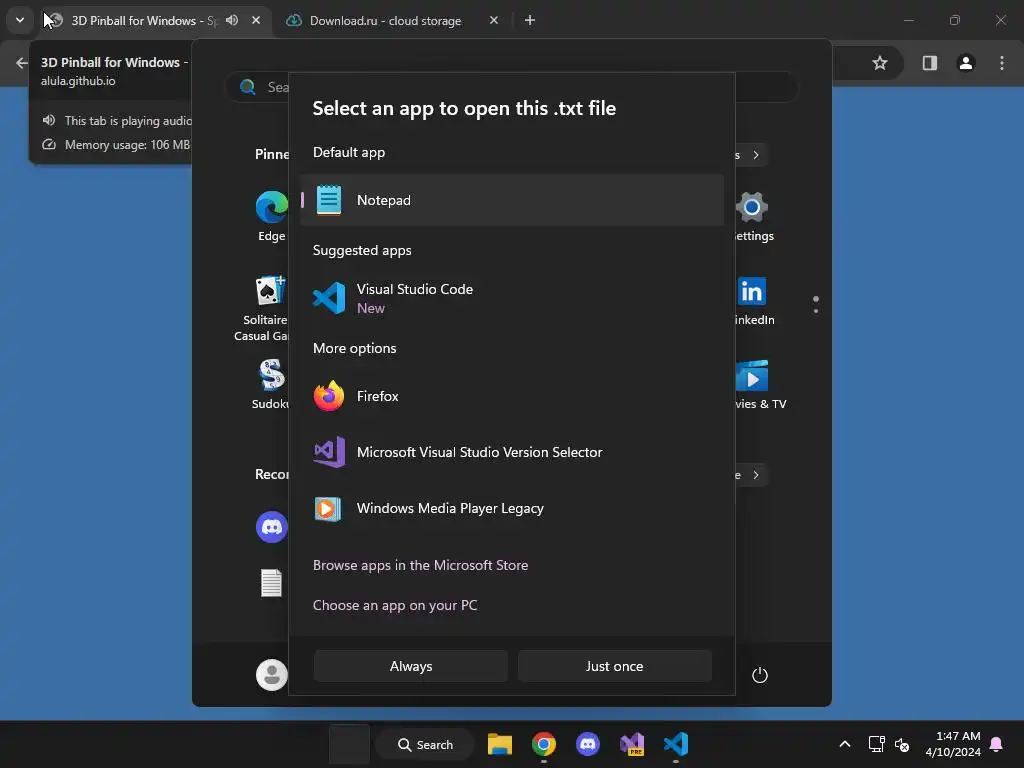Open Settings gear in Start menu
Viewport: 1024px width, 768px height.
tap(752, 216)
